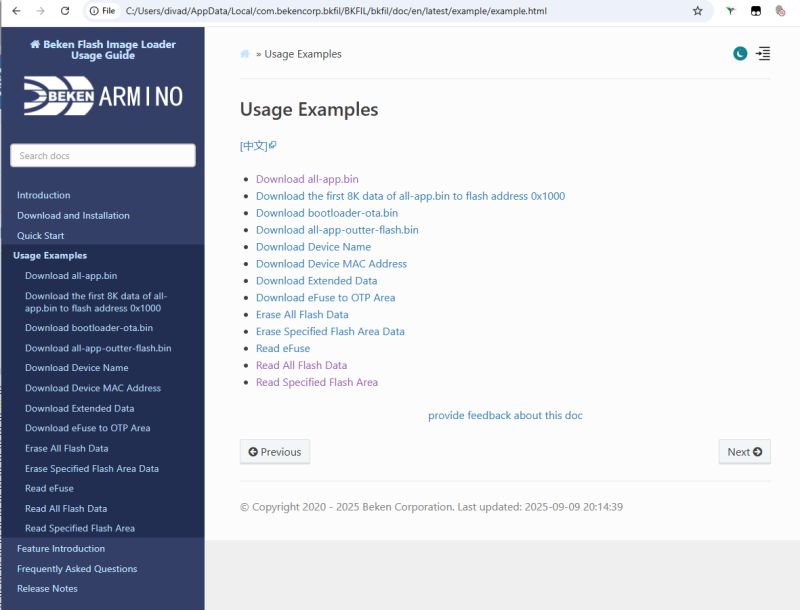This screenshot has width=800, height=610.
Task: Open content link Read eFuse
Action: click(x=283, y=348)
